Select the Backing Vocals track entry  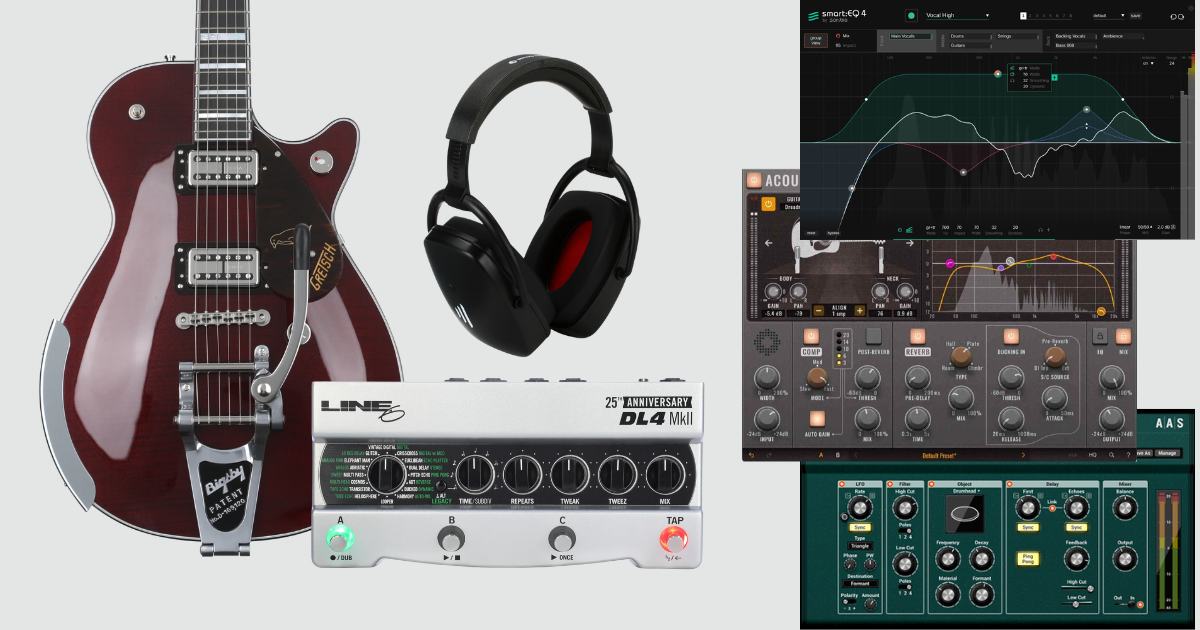tap(1075, 36)
